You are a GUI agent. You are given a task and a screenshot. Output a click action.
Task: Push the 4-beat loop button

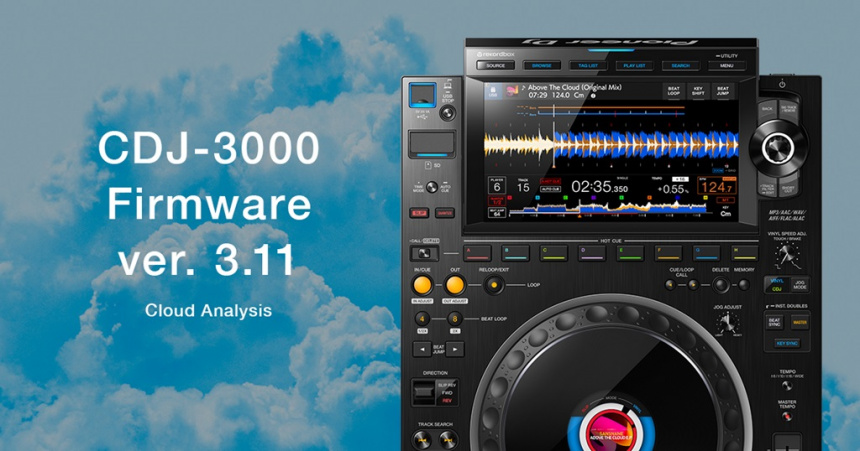pyautogui.click(x=422, y=319)
